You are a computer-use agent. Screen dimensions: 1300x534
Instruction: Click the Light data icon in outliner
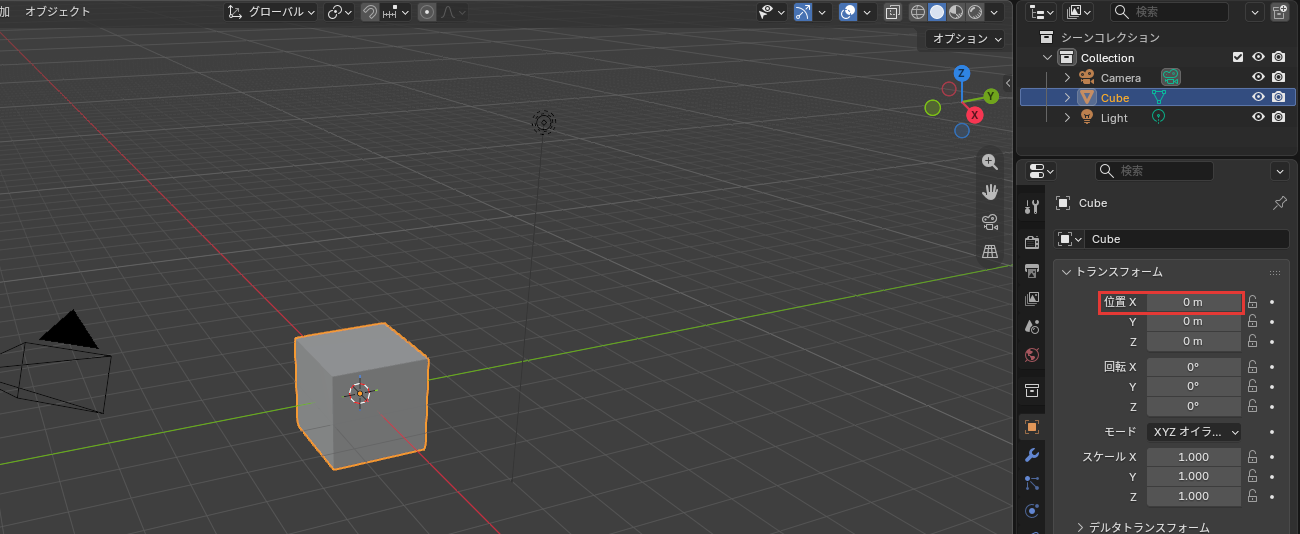click(x=1159, y=117)
